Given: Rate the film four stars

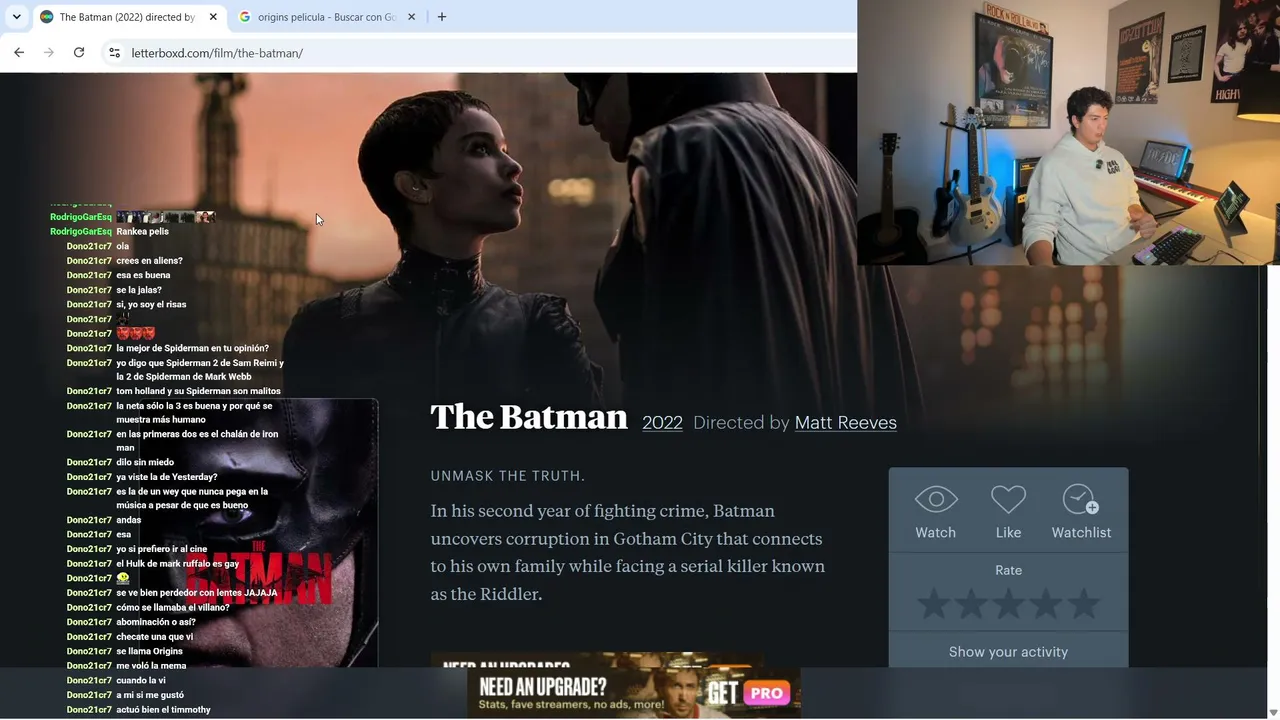Looking at the screenshot, I should coord(1046,604).
